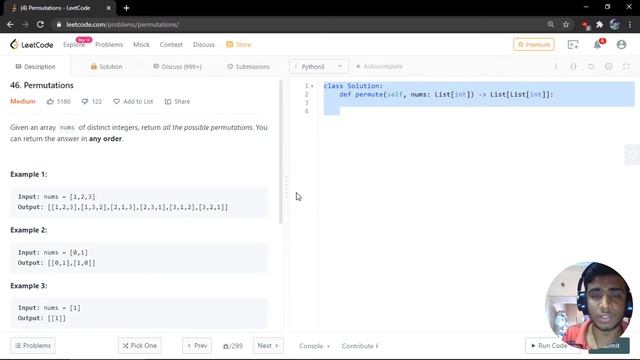Go to the Next problem
640x360 pixels.
coord(268,346)
